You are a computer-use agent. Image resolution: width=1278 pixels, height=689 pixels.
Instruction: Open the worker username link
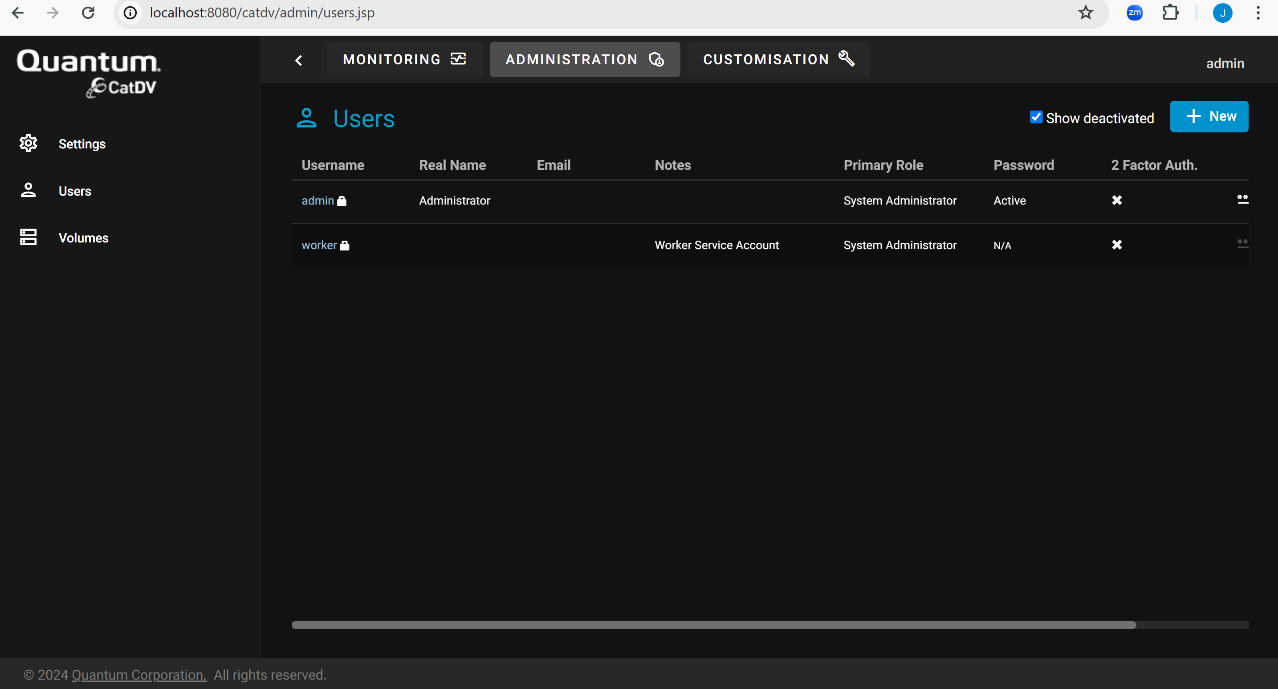(319, 245)
